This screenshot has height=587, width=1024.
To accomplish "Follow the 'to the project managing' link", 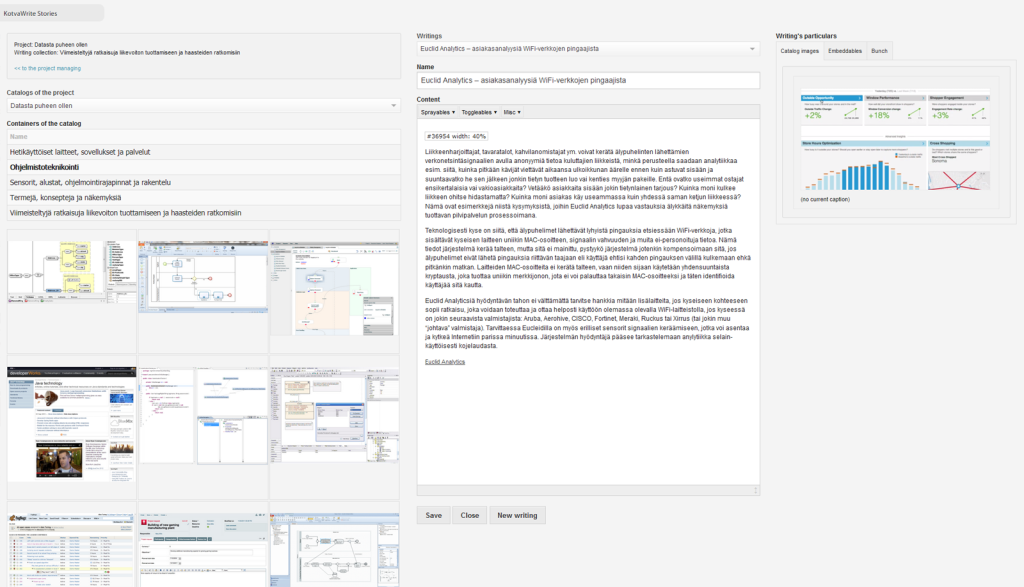I will tap(48, 68).
